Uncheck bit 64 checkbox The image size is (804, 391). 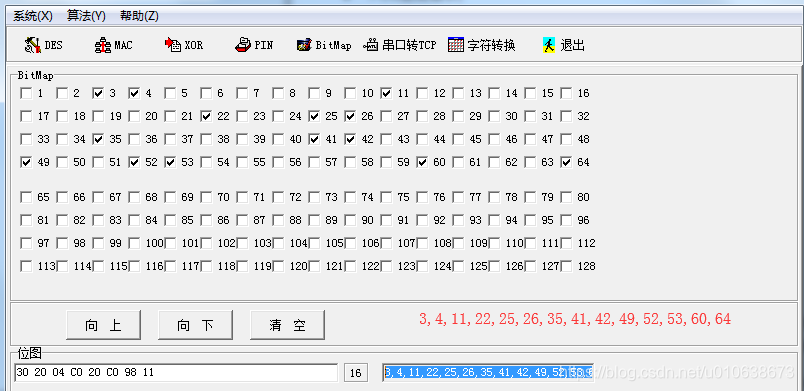coord(566,162)
